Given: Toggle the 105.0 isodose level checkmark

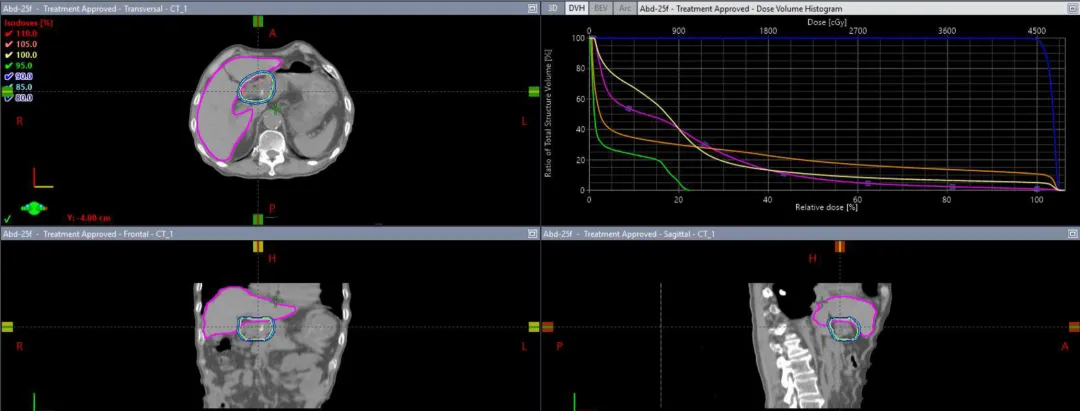Looking at the screenshot, I should [8, 44].
